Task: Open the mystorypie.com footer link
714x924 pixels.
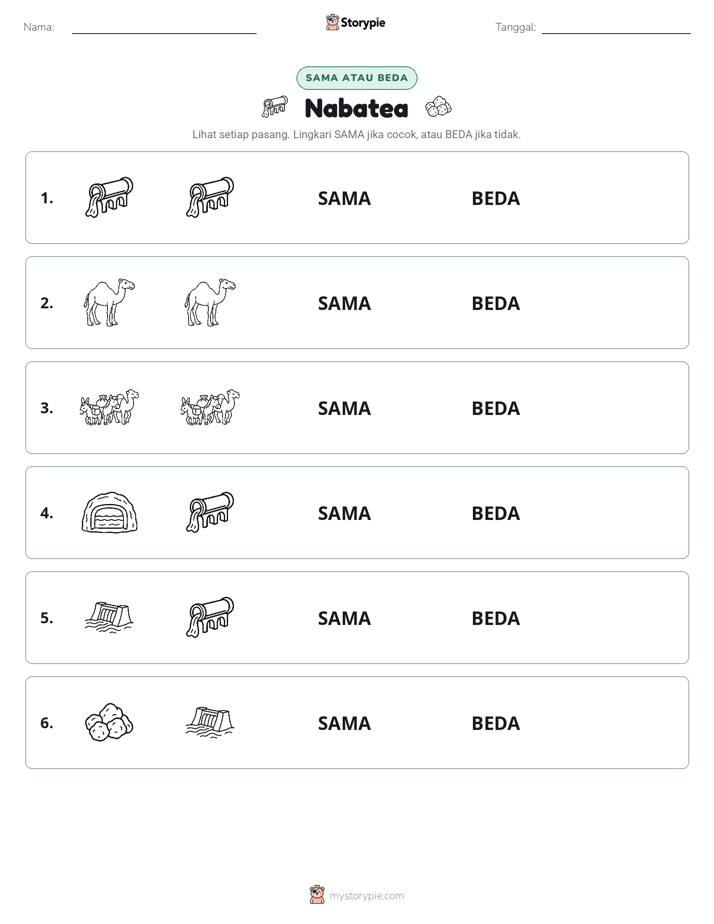Action: tap(366, 896)
